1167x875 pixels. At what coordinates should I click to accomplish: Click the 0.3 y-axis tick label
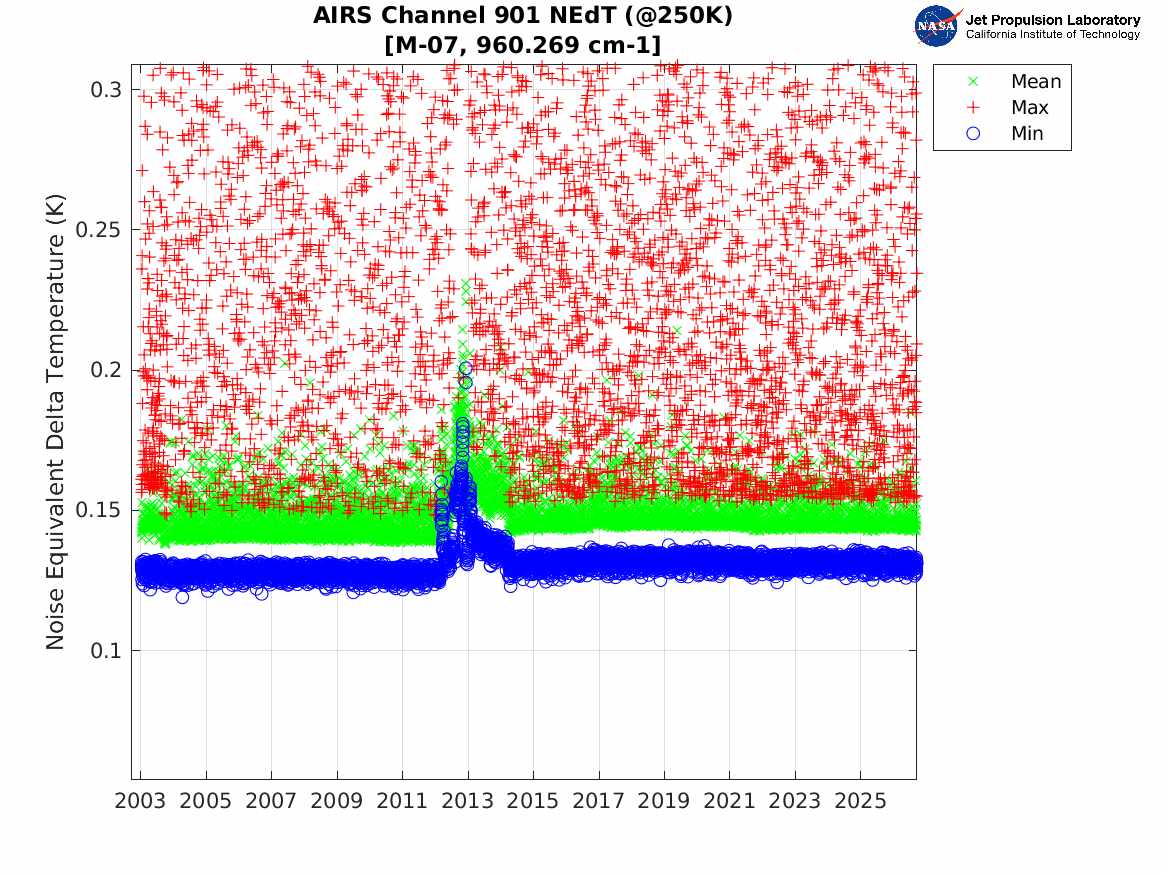pyautogui.click(x=105, y=89)
